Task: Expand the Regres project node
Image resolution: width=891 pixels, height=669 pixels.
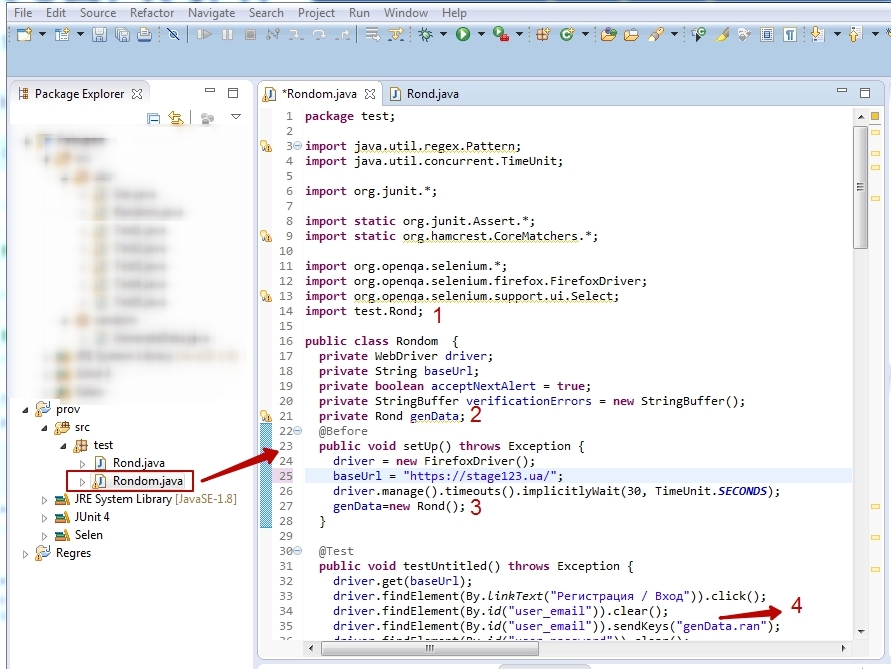Action: point(24,554)
